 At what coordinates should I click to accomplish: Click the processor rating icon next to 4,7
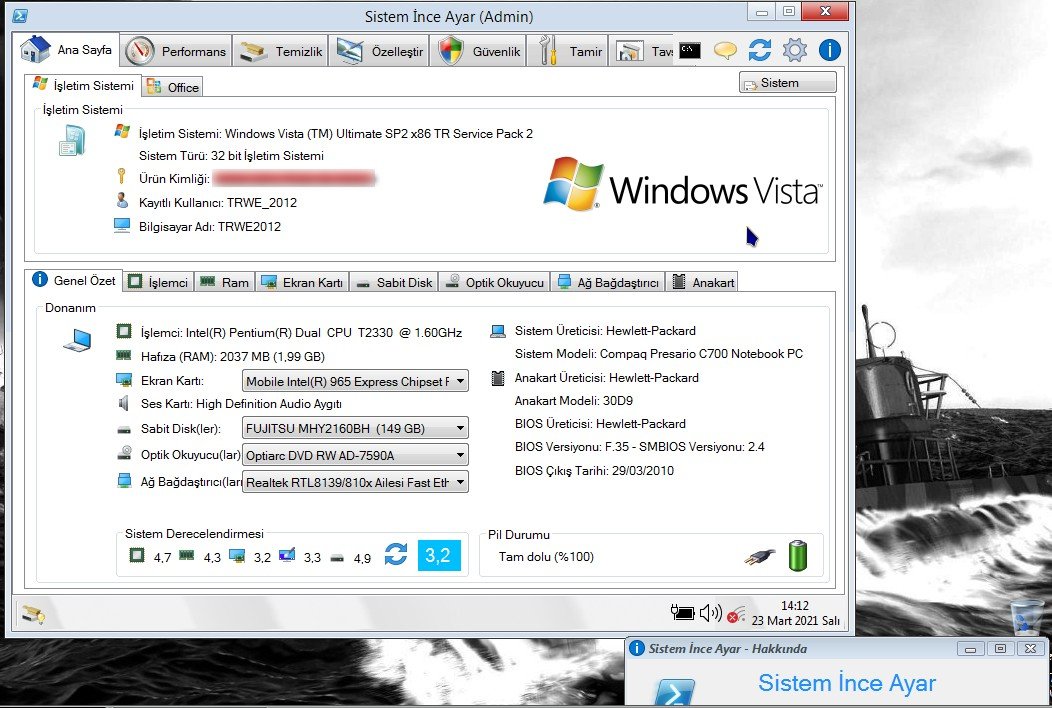coord(137,556)
